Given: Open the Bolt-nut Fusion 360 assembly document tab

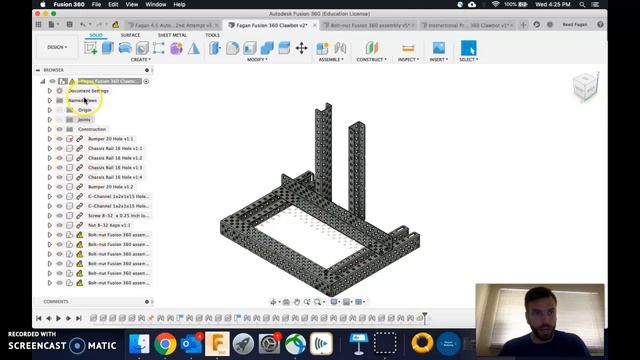Looking at the screenshot, I should (369, 25).
